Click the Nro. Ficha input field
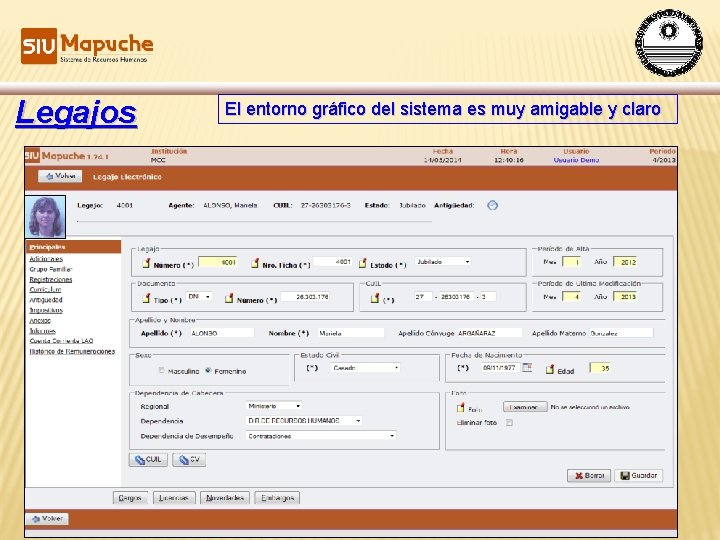 tap(333, 262)
